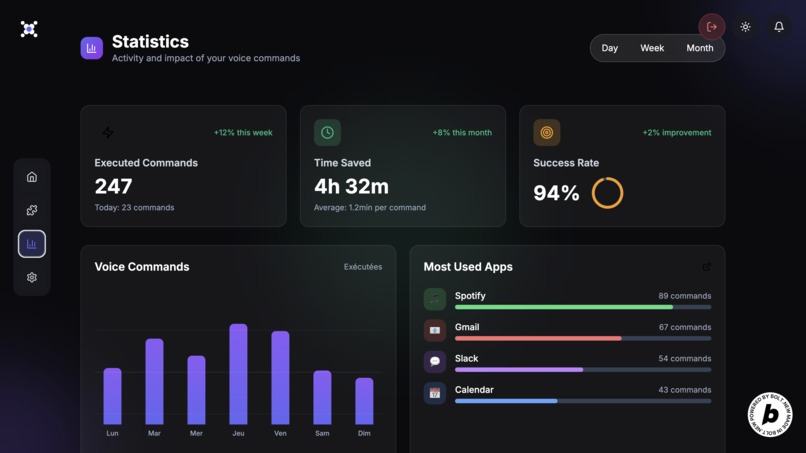This screenshot has height=453, width=806.
Task: Switch to the Month view
Action: [700, 48]
